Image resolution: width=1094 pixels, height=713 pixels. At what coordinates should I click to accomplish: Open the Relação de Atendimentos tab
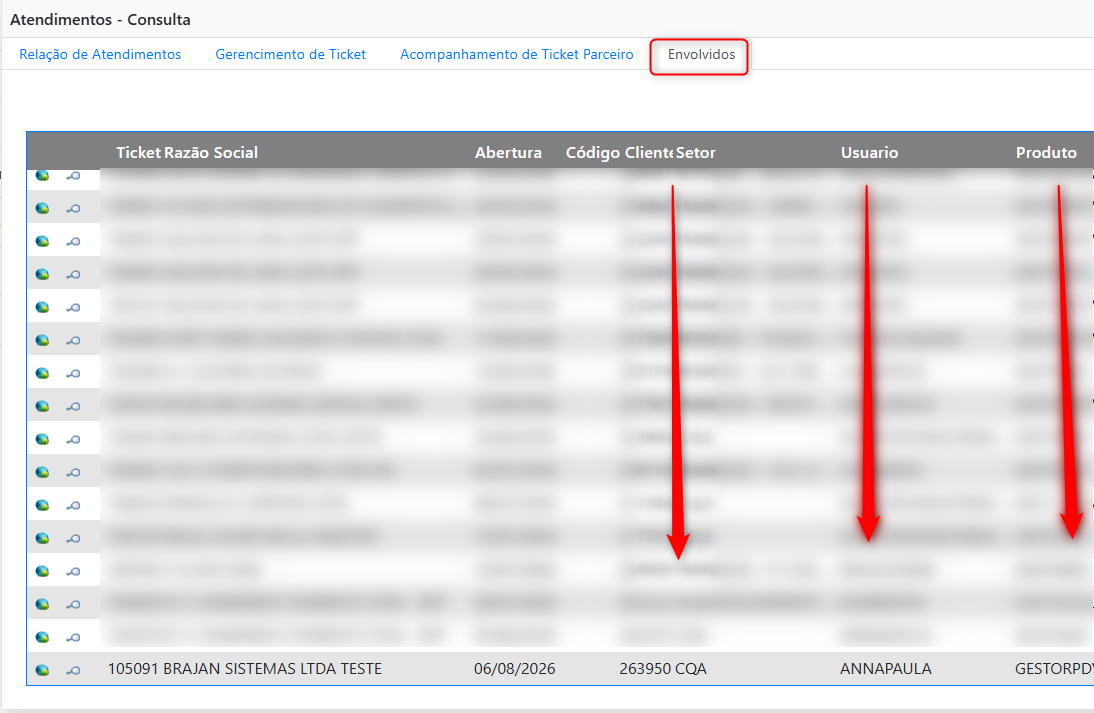(100, 54)
